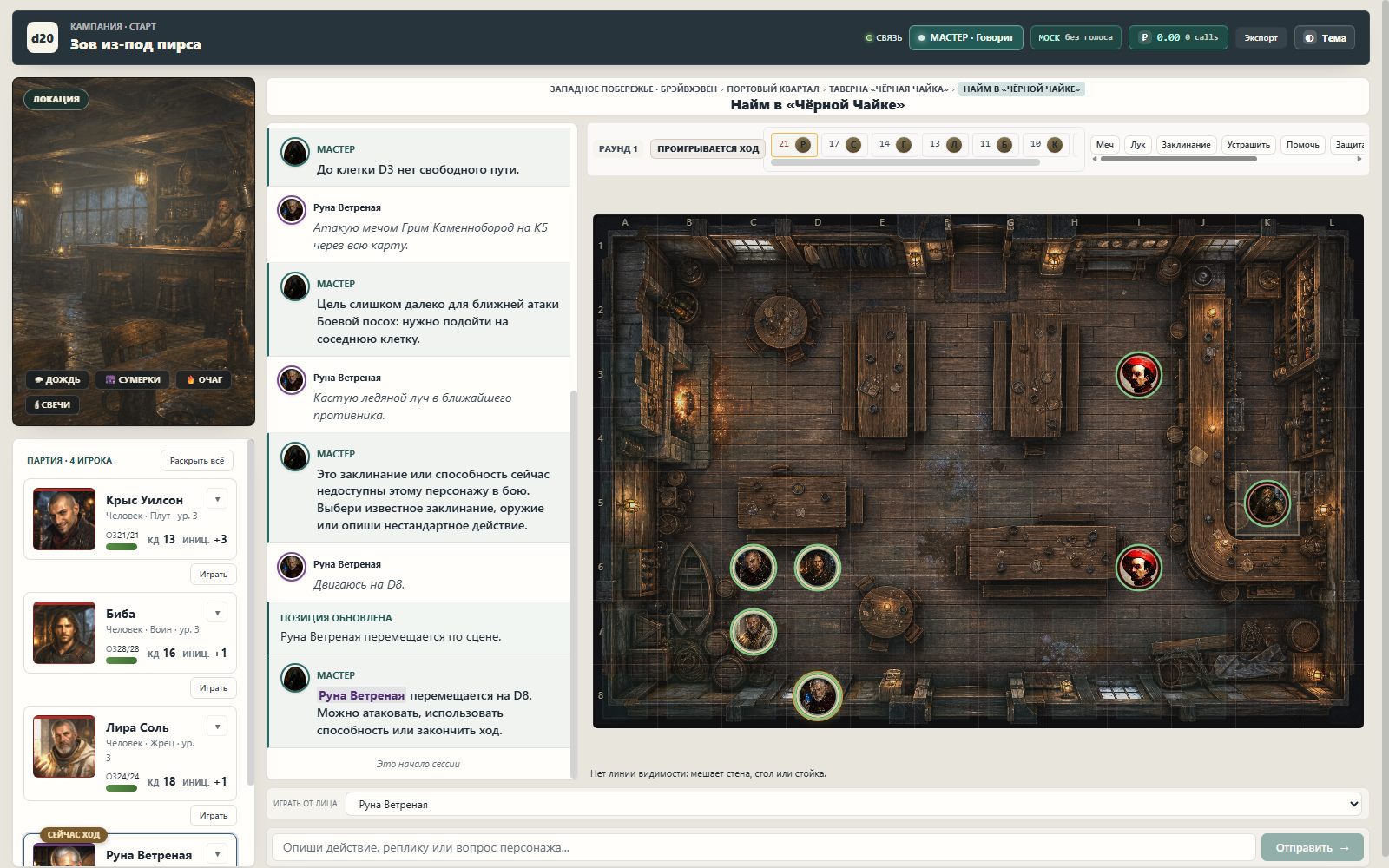Click the Очаг fire tag

(x=204, y=379)
